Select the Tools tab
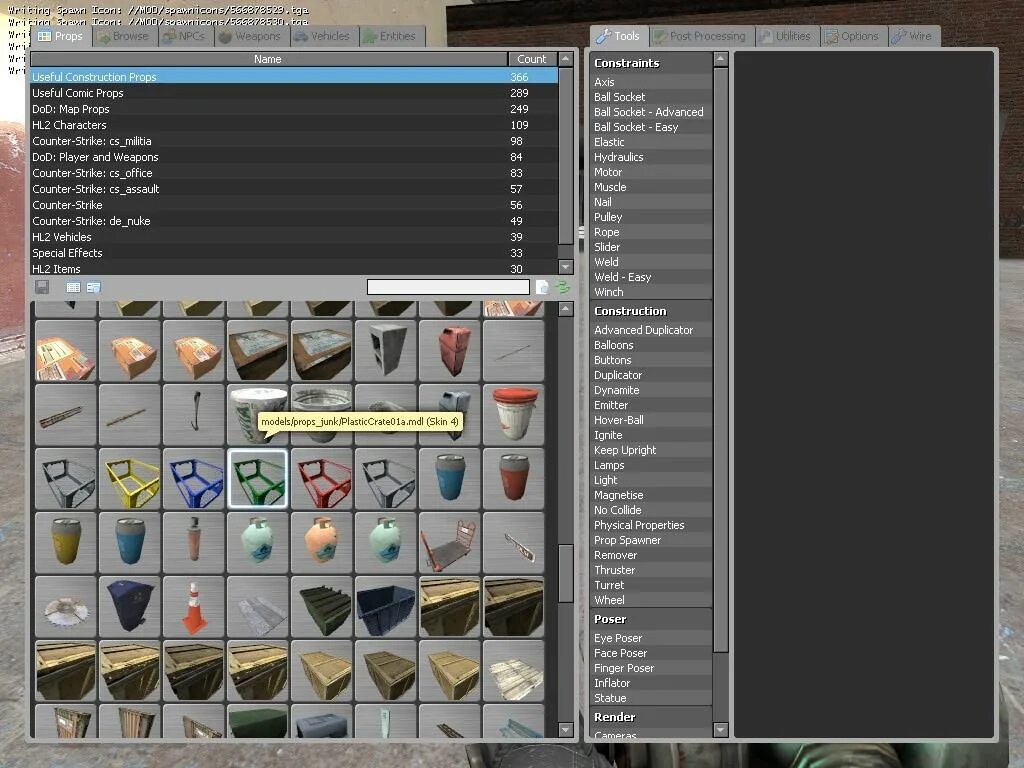Viewport: 1024px width, 768px height. (x=619, y=36)
